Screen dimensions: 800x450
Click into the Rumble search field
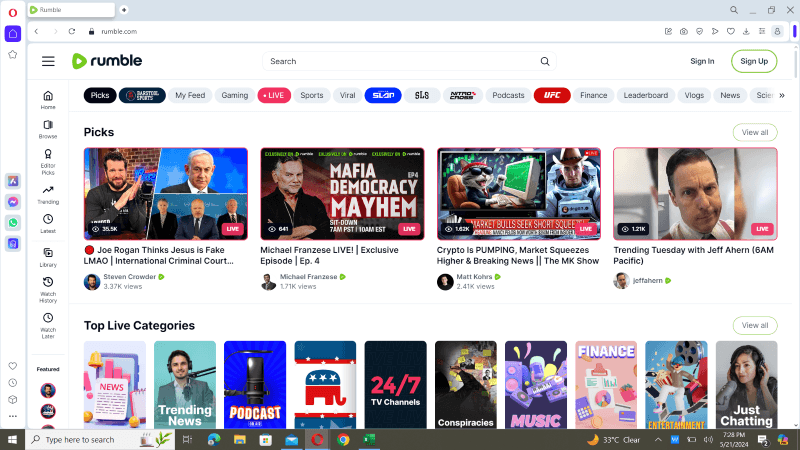click(400, 61)
